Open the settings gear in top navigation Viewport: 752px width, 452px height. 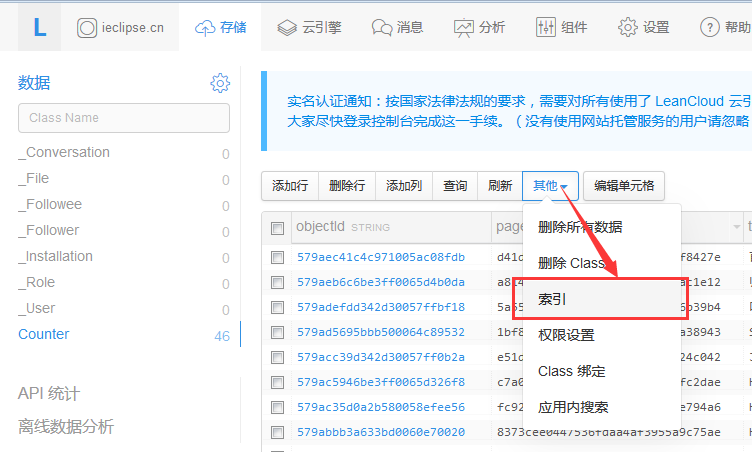pos(628,27)
